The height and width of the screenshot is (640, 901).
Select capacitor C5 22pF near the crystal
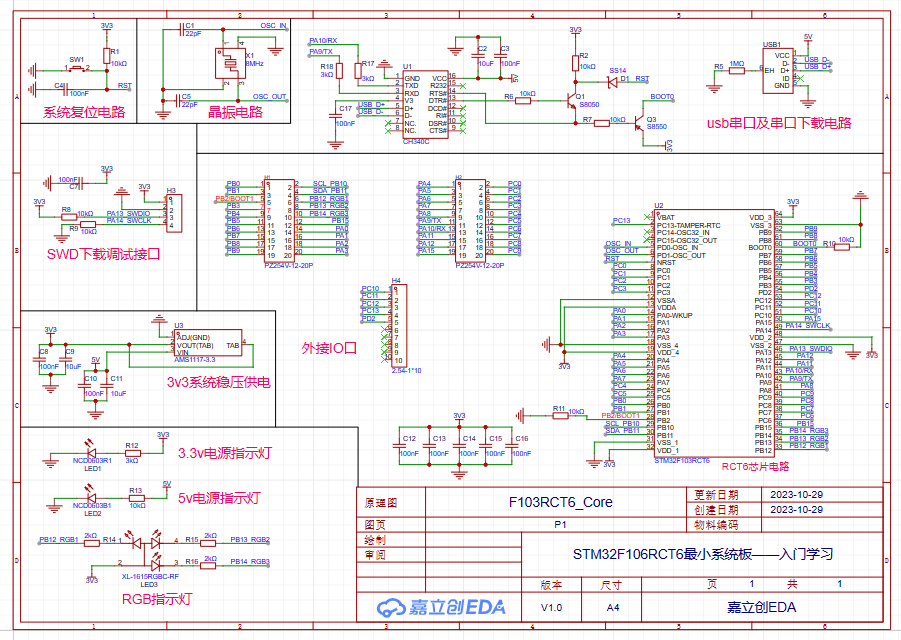(178, 101)
